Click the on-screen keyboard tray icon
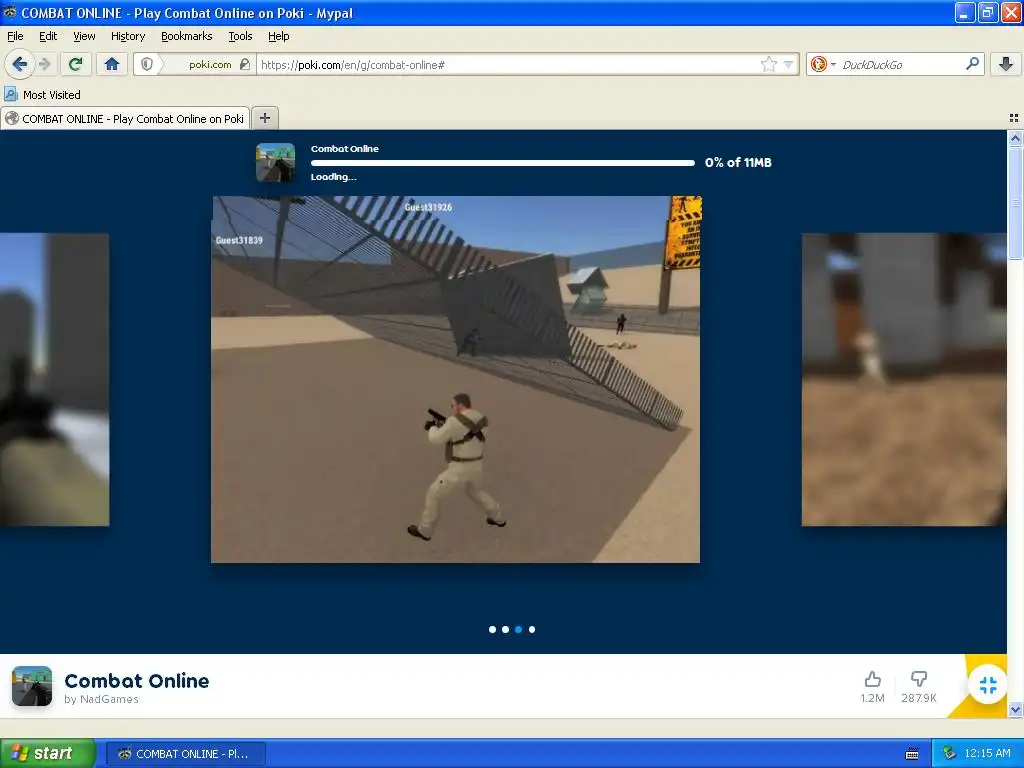Image resolution: width=1024 pixels, height=768 pixels. (x=912, y=754)
